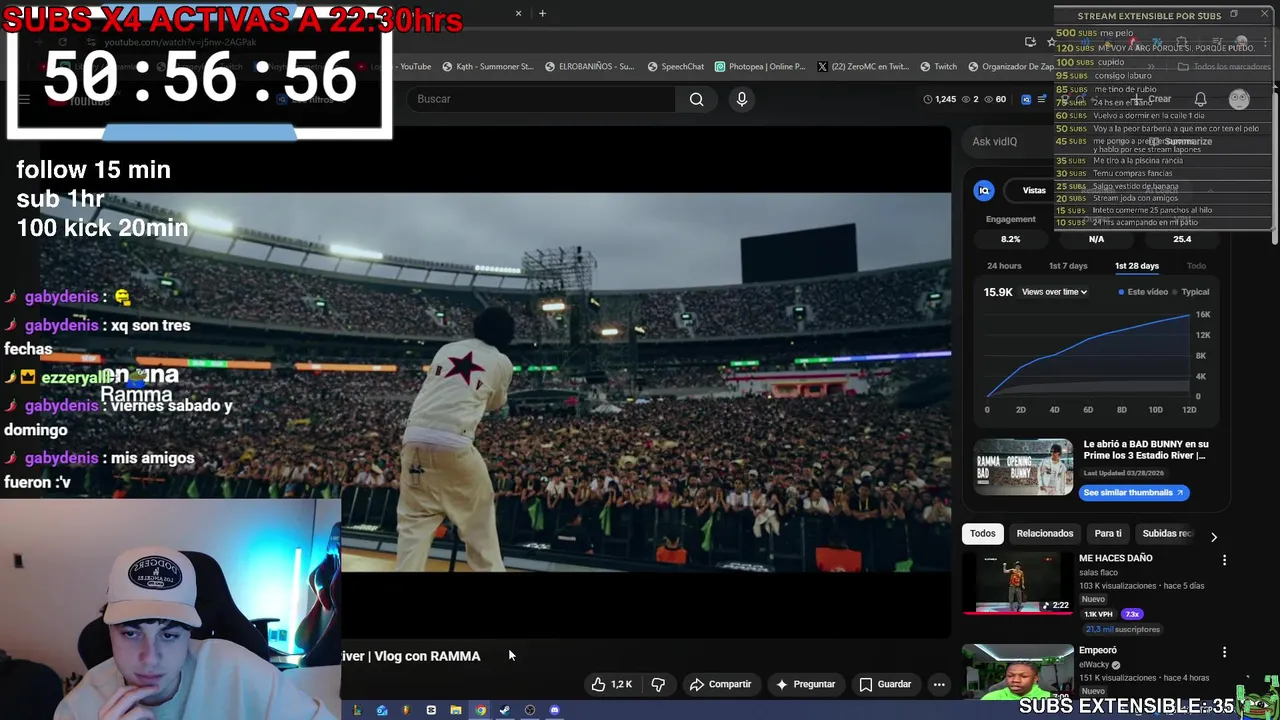The height and width of the screenshot is (720, 1280).
Task: Open options menu for Empeoró video
Action: pos(1224,652)
